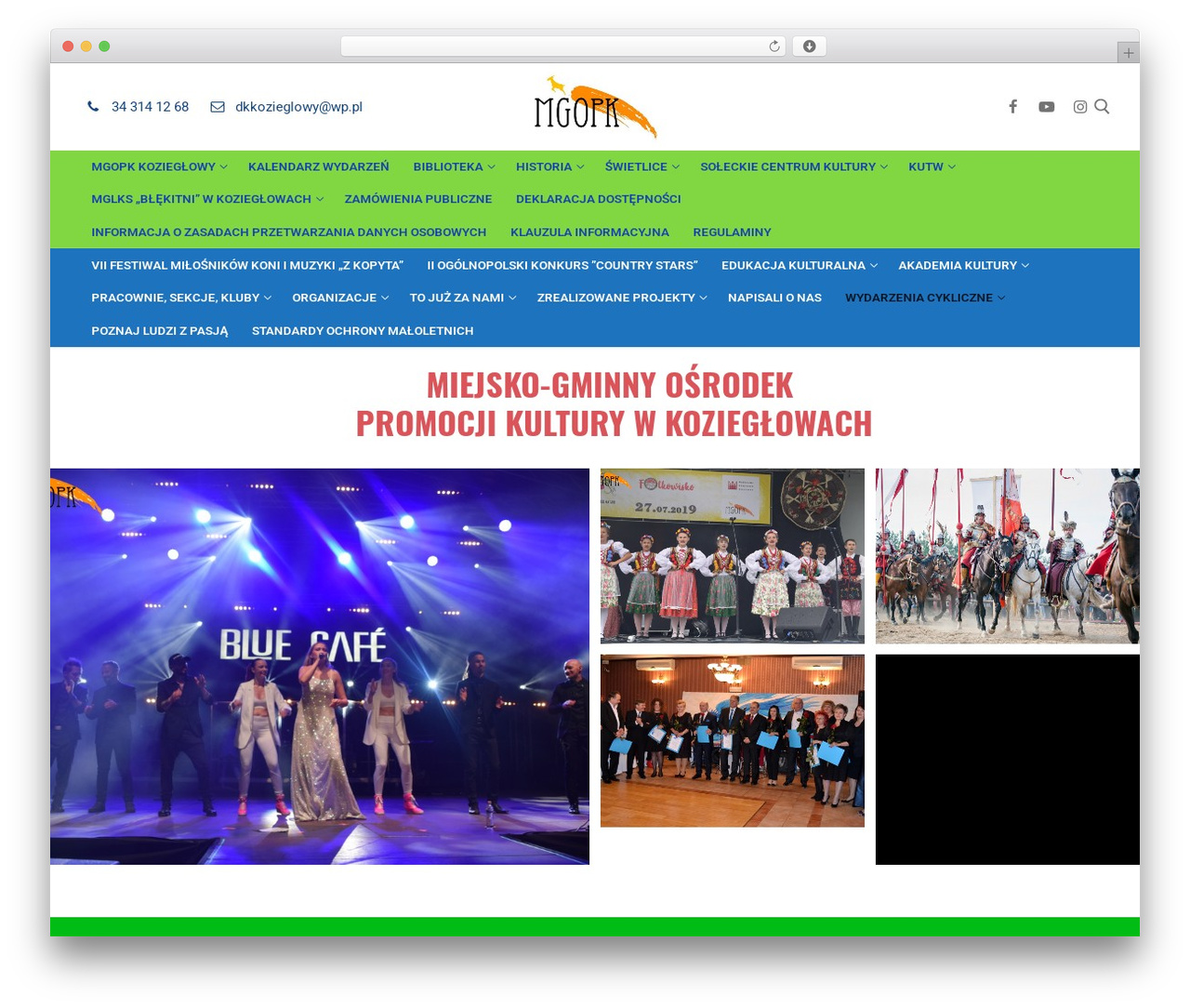Expand MGLKS Błękitni w Koziegłowach chevron

click(320, 199)
